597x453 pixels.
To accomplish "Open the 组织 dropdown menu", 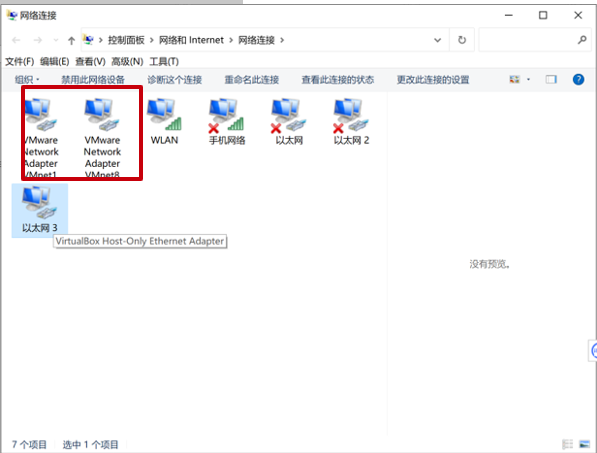I will tap(27, 80).
